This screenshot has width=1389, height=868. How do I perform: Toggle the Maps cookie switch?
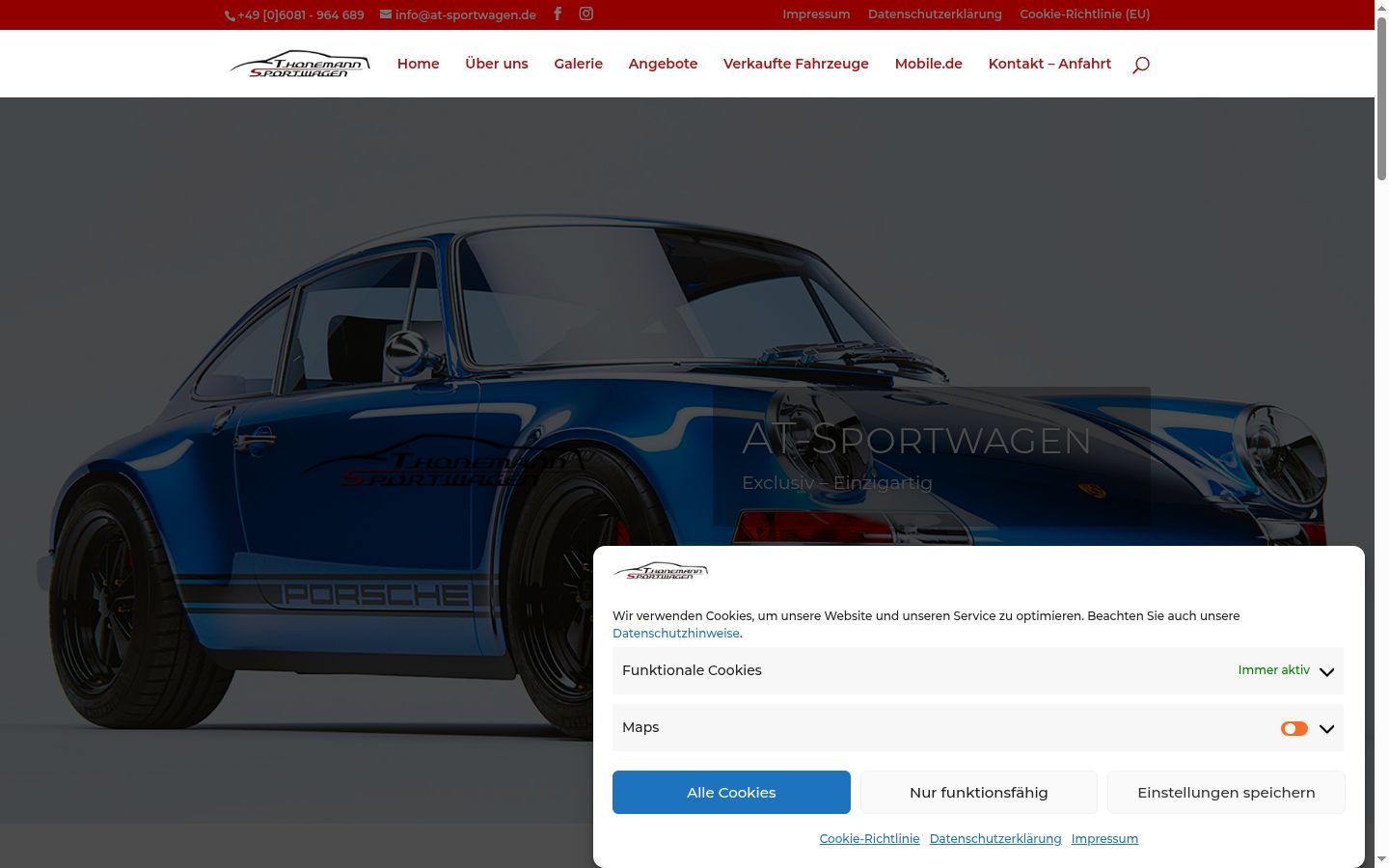coord(1294,728)
